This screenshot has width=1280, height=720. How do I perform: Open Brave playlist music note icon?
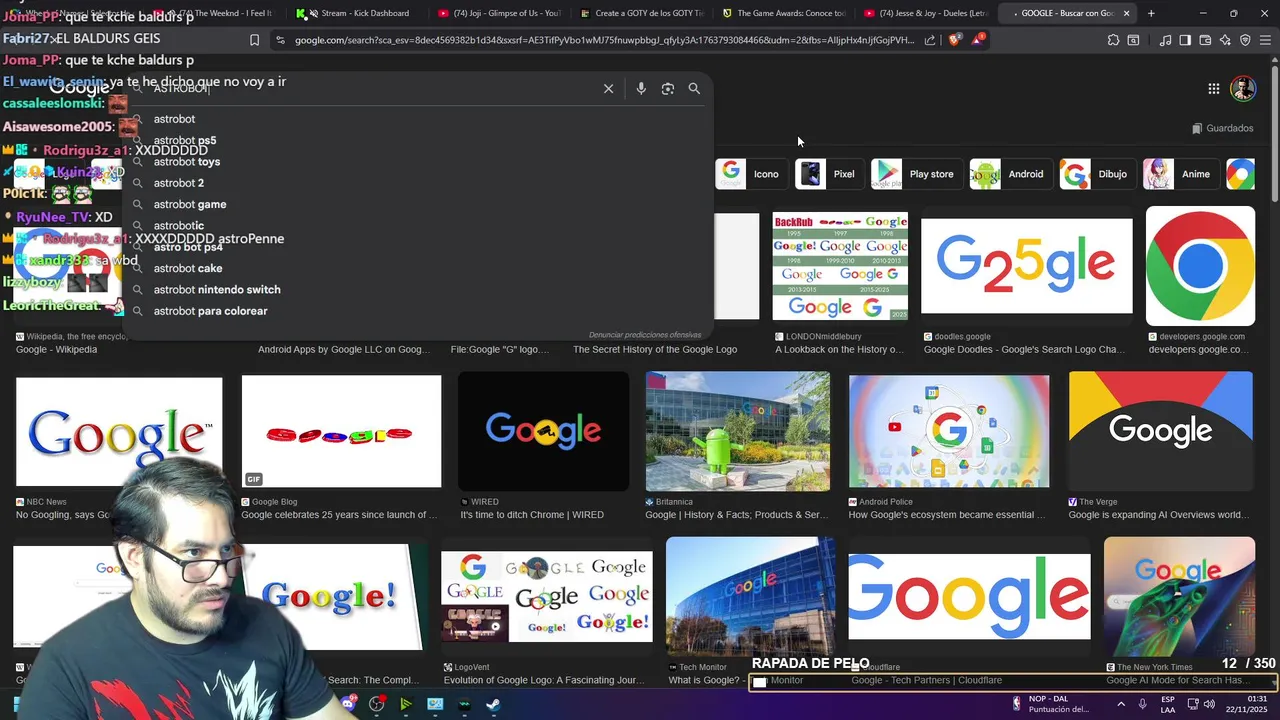pos(1165,40)
